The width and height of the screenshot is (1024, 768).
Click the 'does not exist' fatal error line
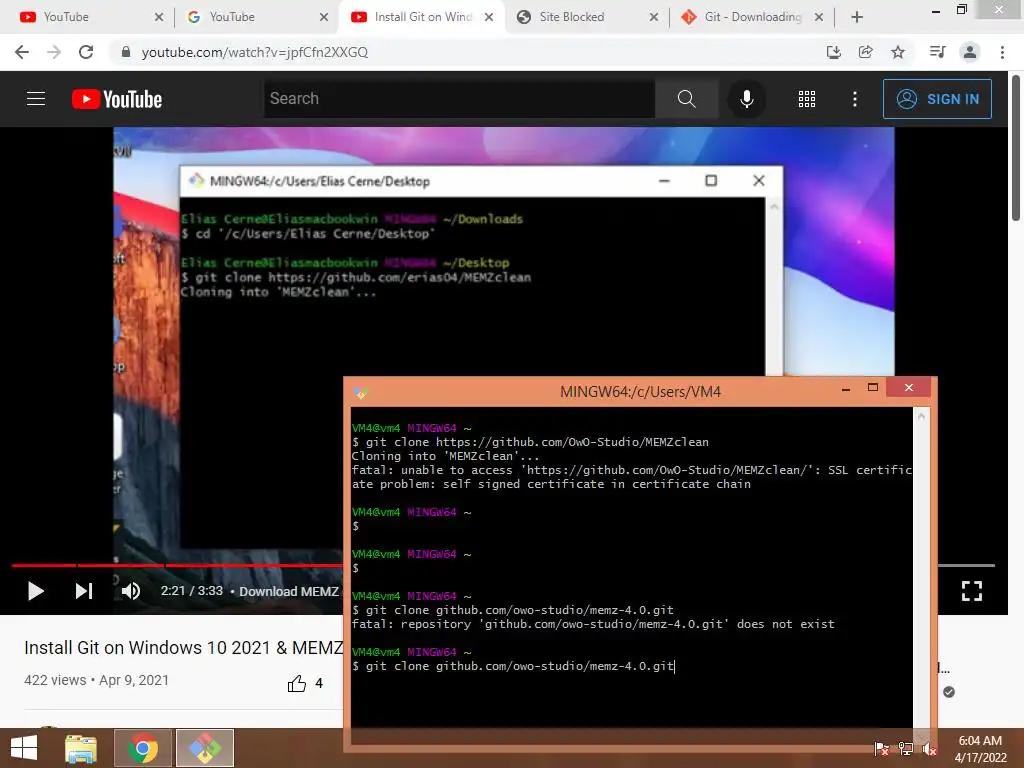point(593,624)
